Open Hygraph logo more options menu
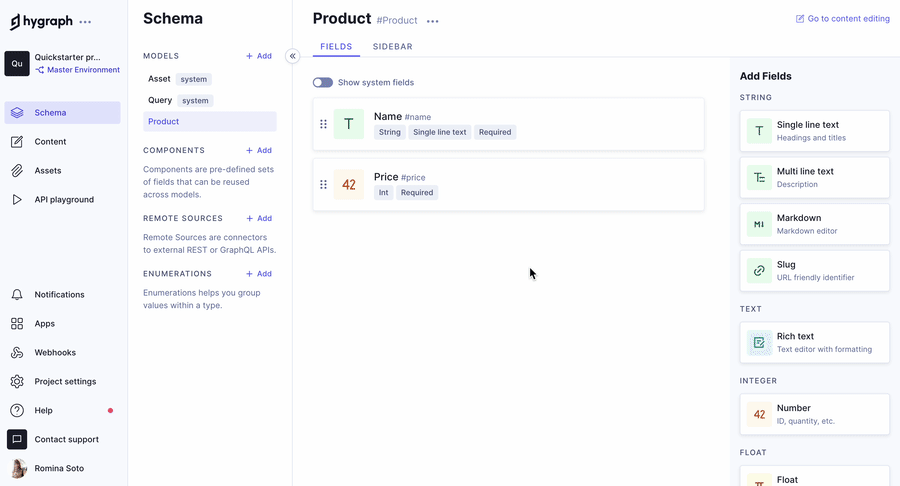 coord(85,22)
